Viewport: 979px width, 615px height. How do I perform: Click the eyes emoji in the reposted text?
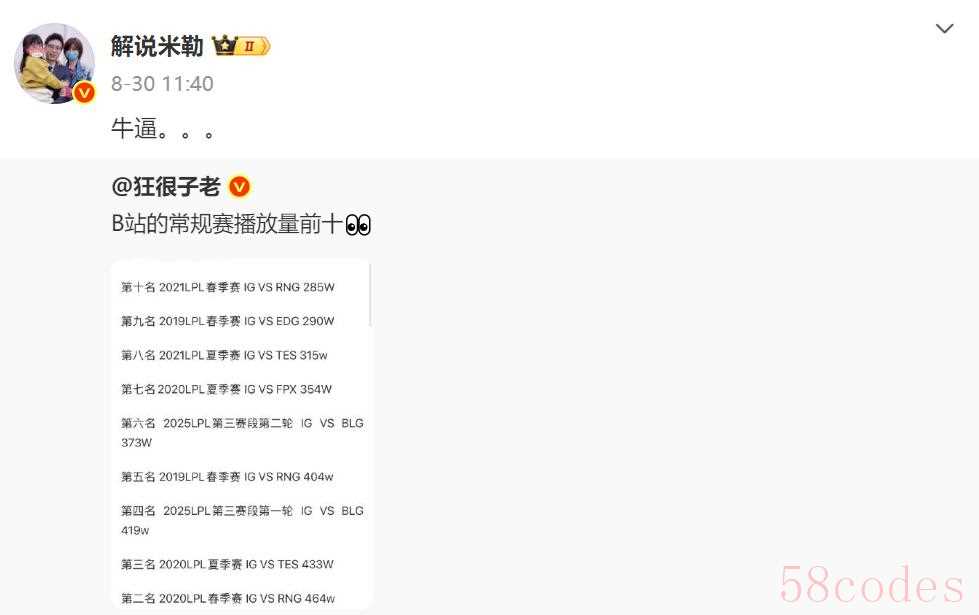[x=358, y=224]
